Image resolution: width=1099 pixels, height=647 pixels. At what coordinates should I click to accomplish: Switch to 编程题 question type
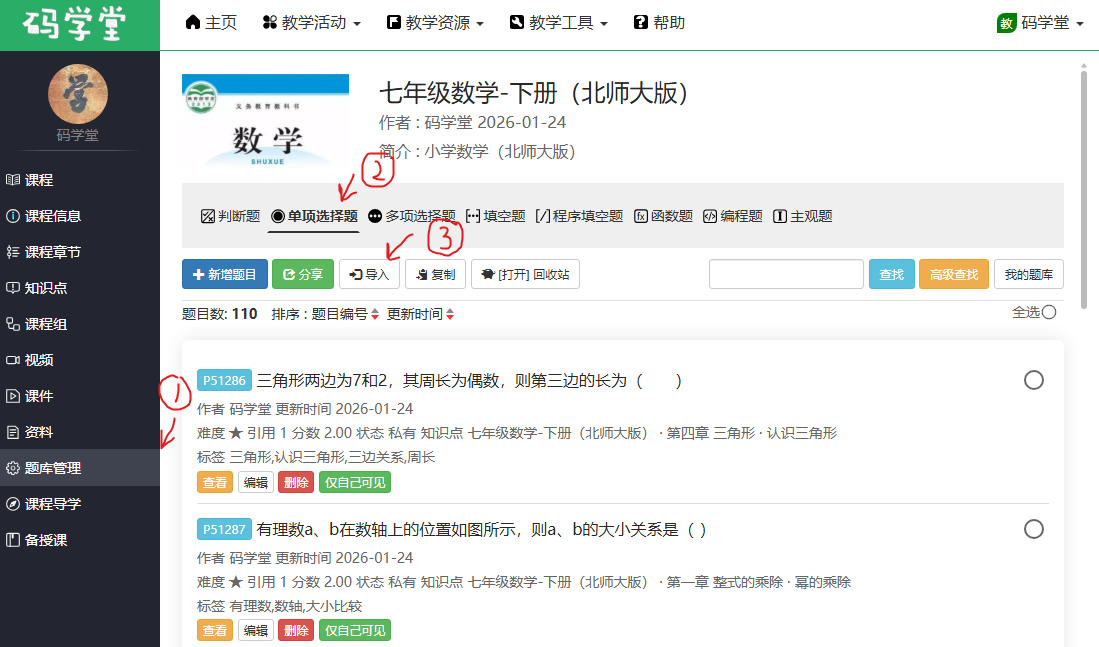tap(732, 216)
